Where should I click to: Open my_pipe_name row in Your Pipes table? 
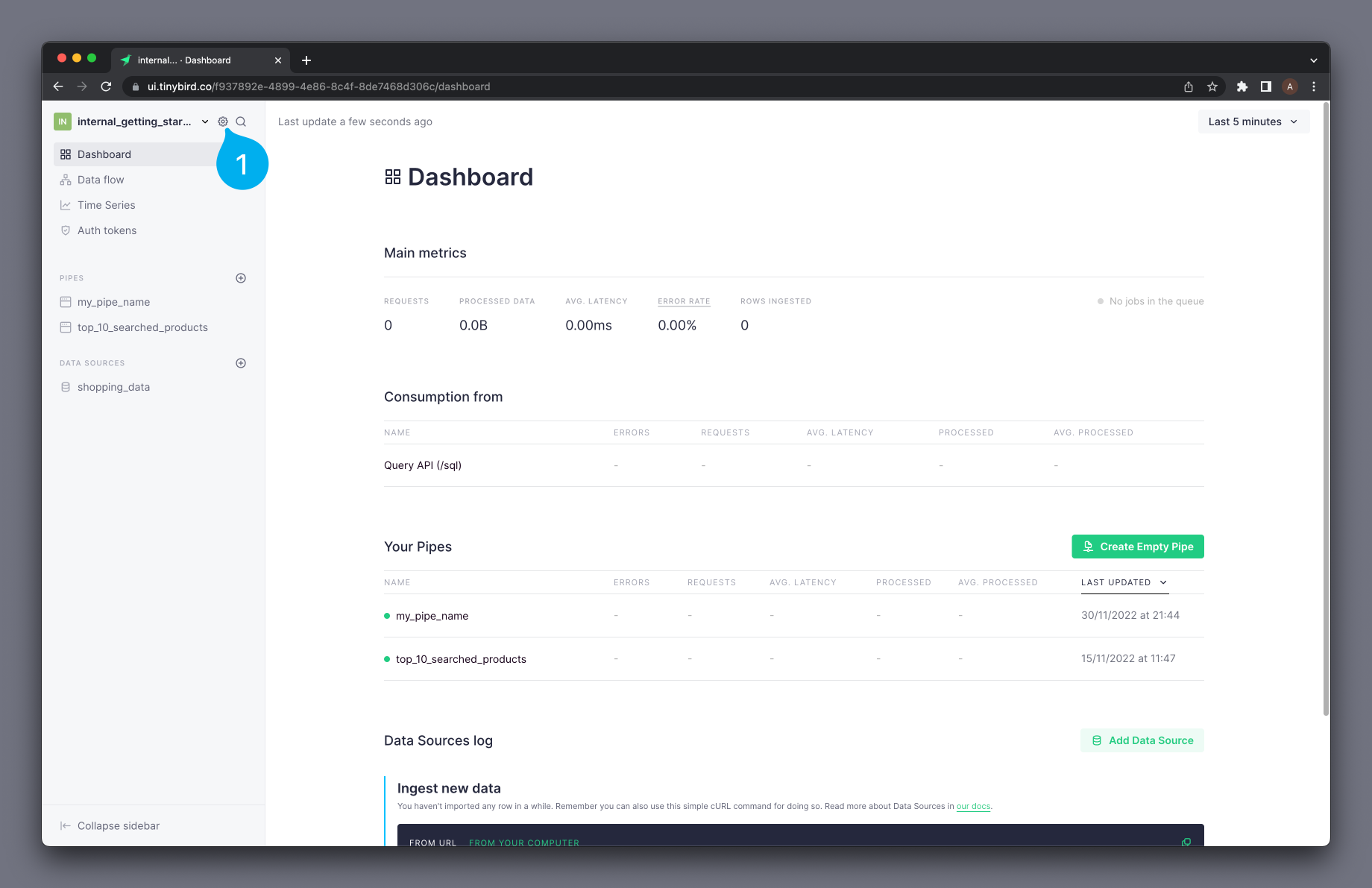(x=794, y=616)
